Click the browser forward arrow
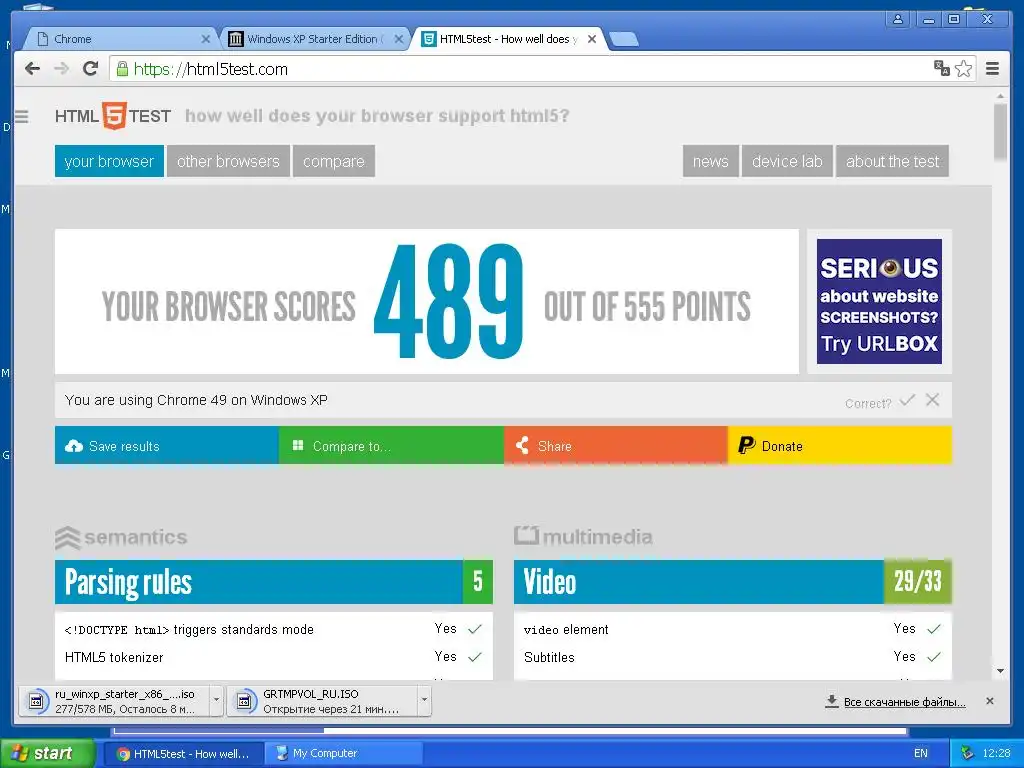This screenshot has width=1024, height=768. [61, 69]
